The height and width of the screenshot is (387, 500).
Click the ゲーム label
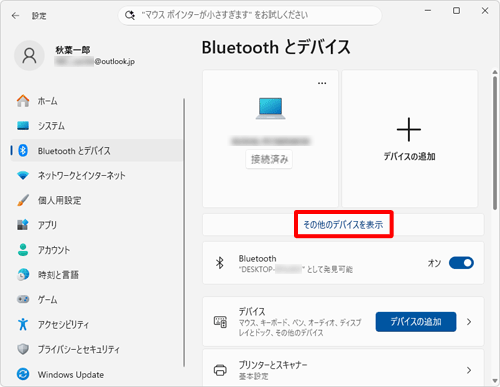47,299
